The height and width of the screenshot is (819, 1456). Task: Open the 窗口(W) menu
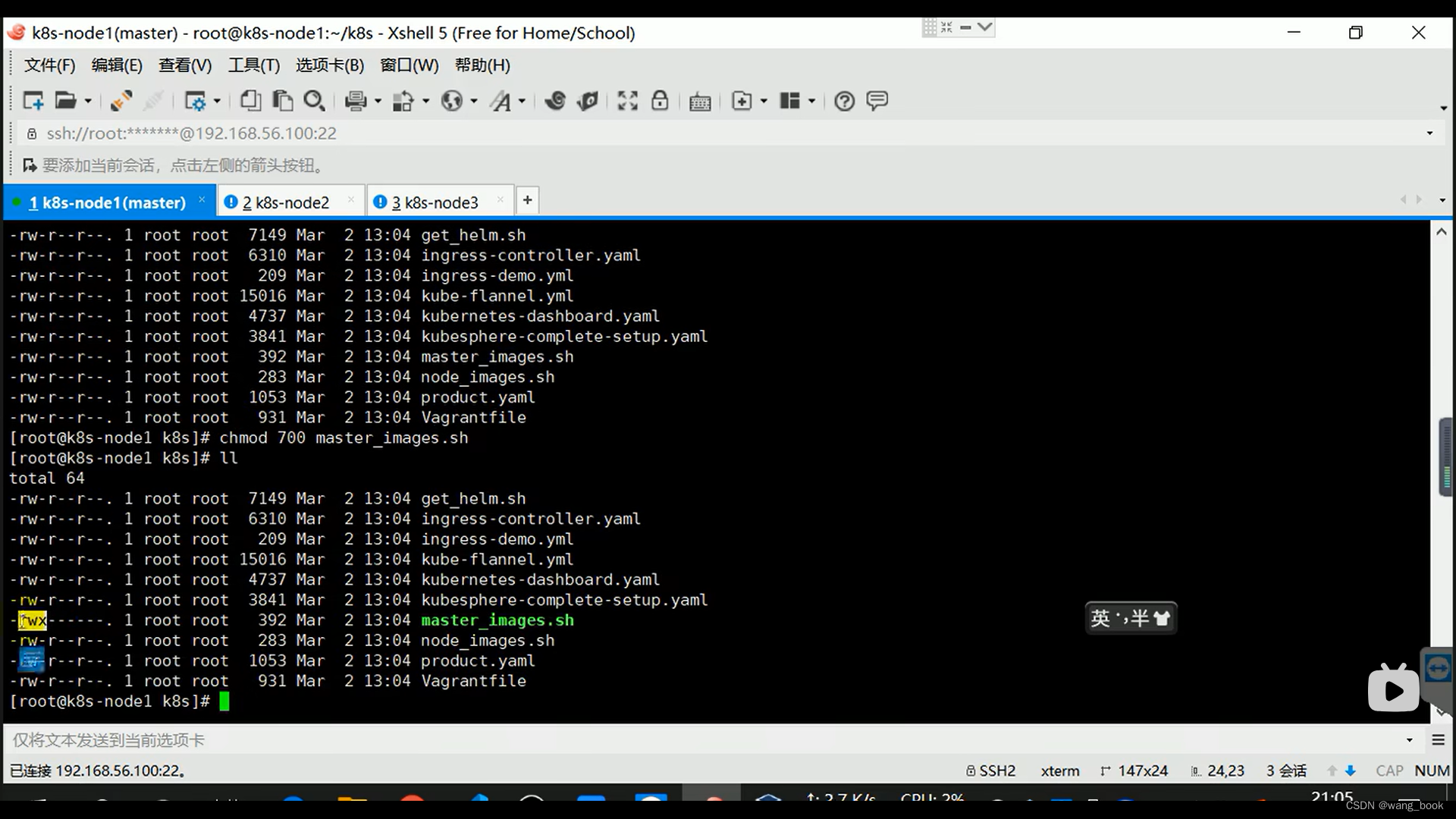(x=409, y=65)
